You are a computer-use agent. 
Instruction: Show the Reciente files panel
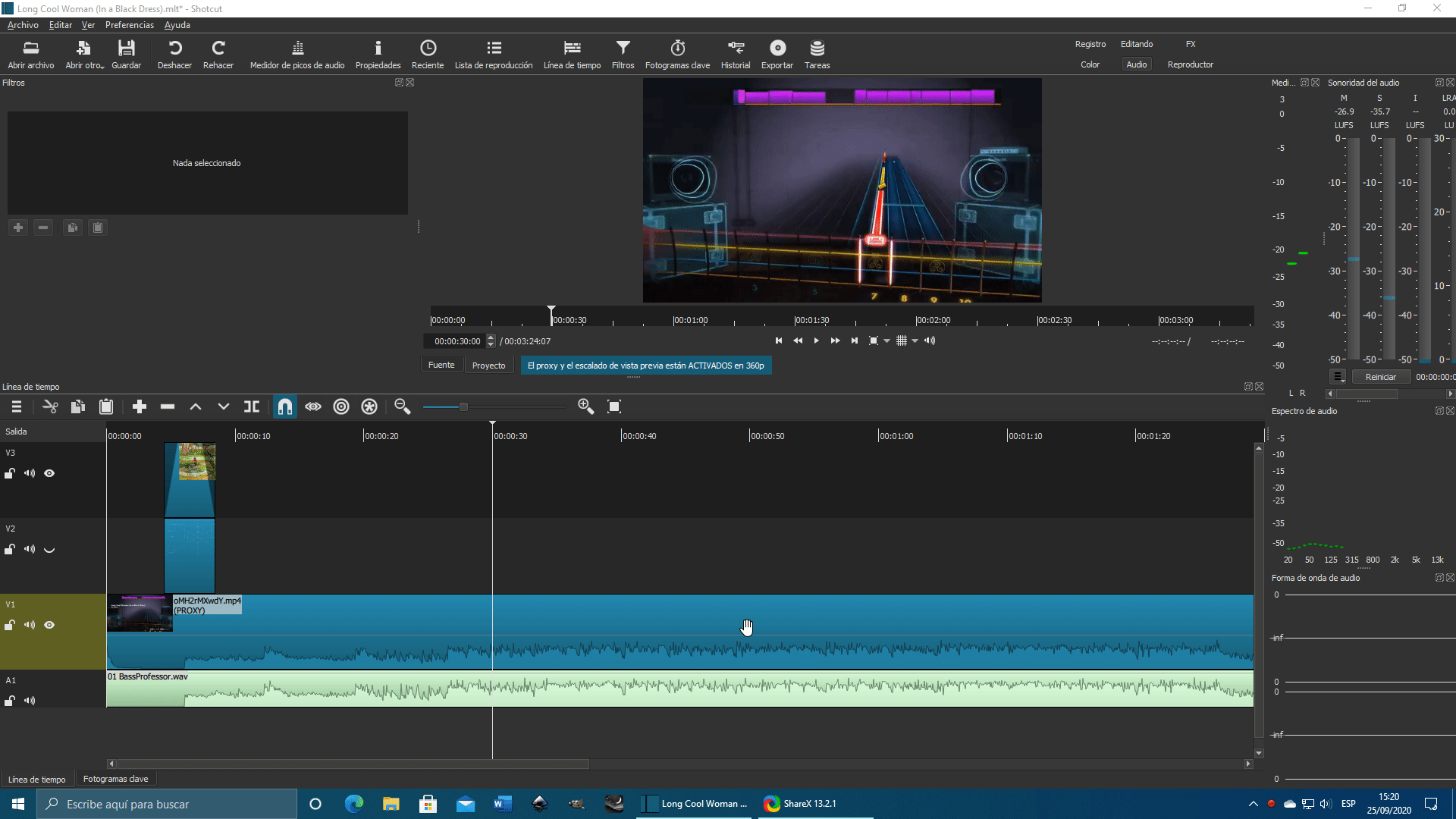click(428, 55)
